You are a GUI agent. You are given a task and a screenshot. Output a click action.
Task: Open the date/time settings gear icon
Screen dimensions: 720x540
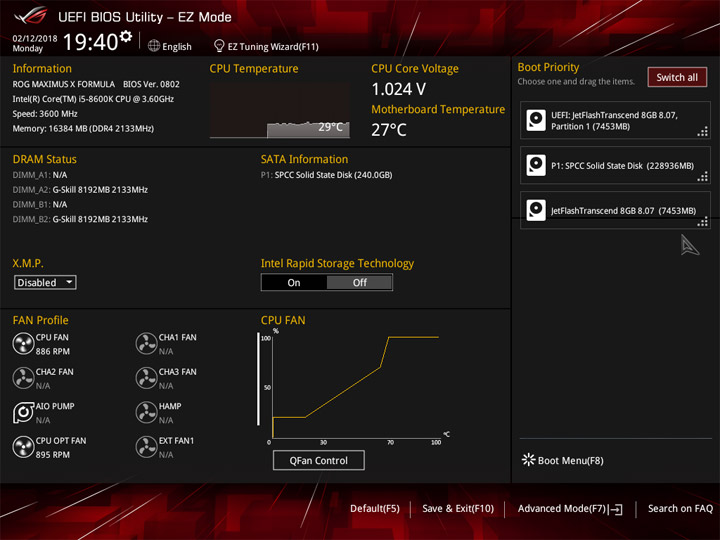point(126,36)
